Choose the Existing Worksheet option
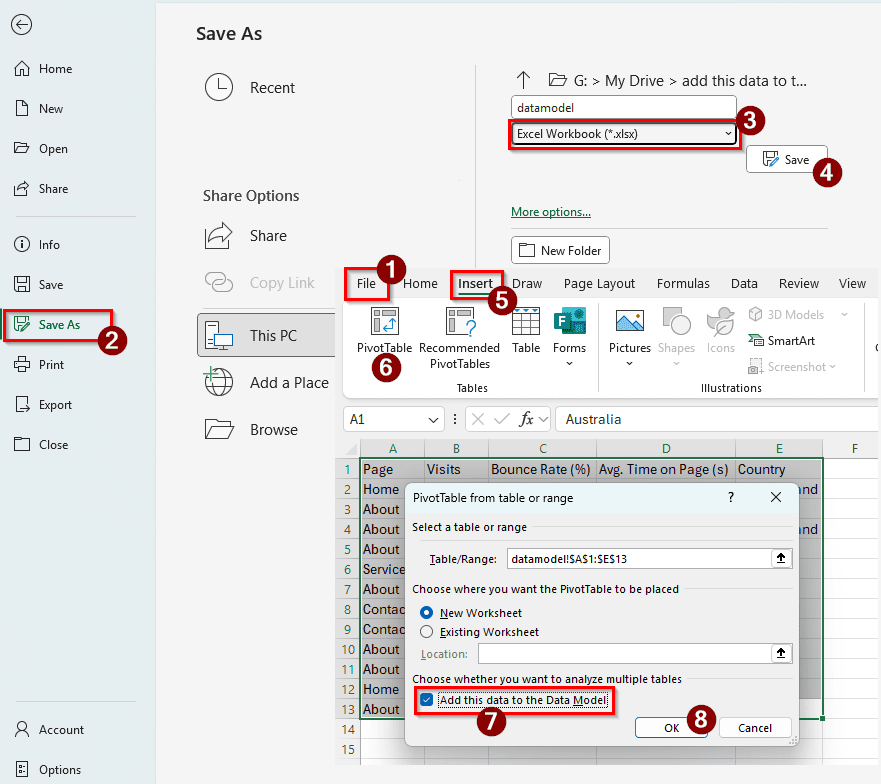 point(427,632)
